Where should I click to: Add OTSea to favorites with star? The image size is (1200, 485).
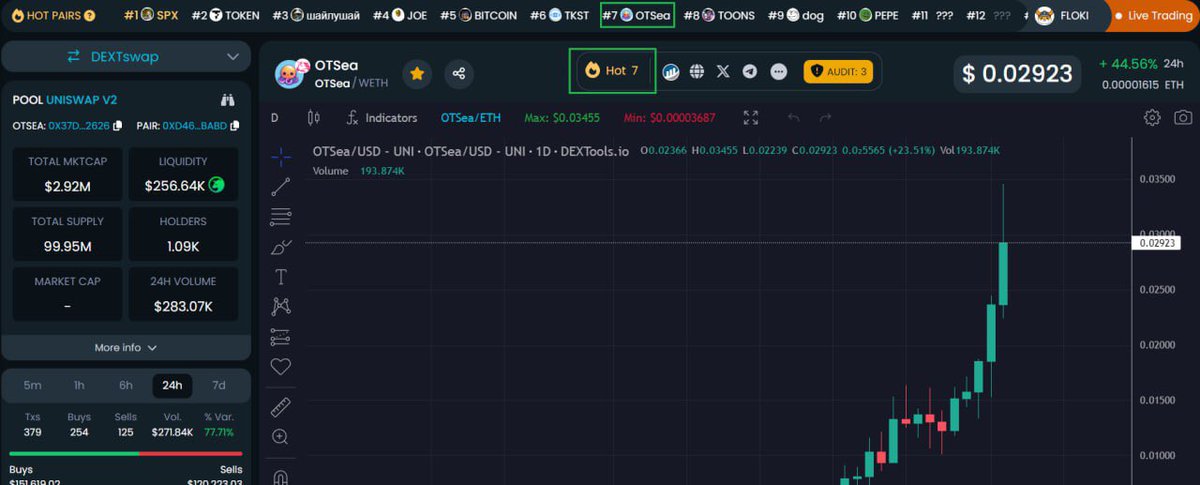417,73
